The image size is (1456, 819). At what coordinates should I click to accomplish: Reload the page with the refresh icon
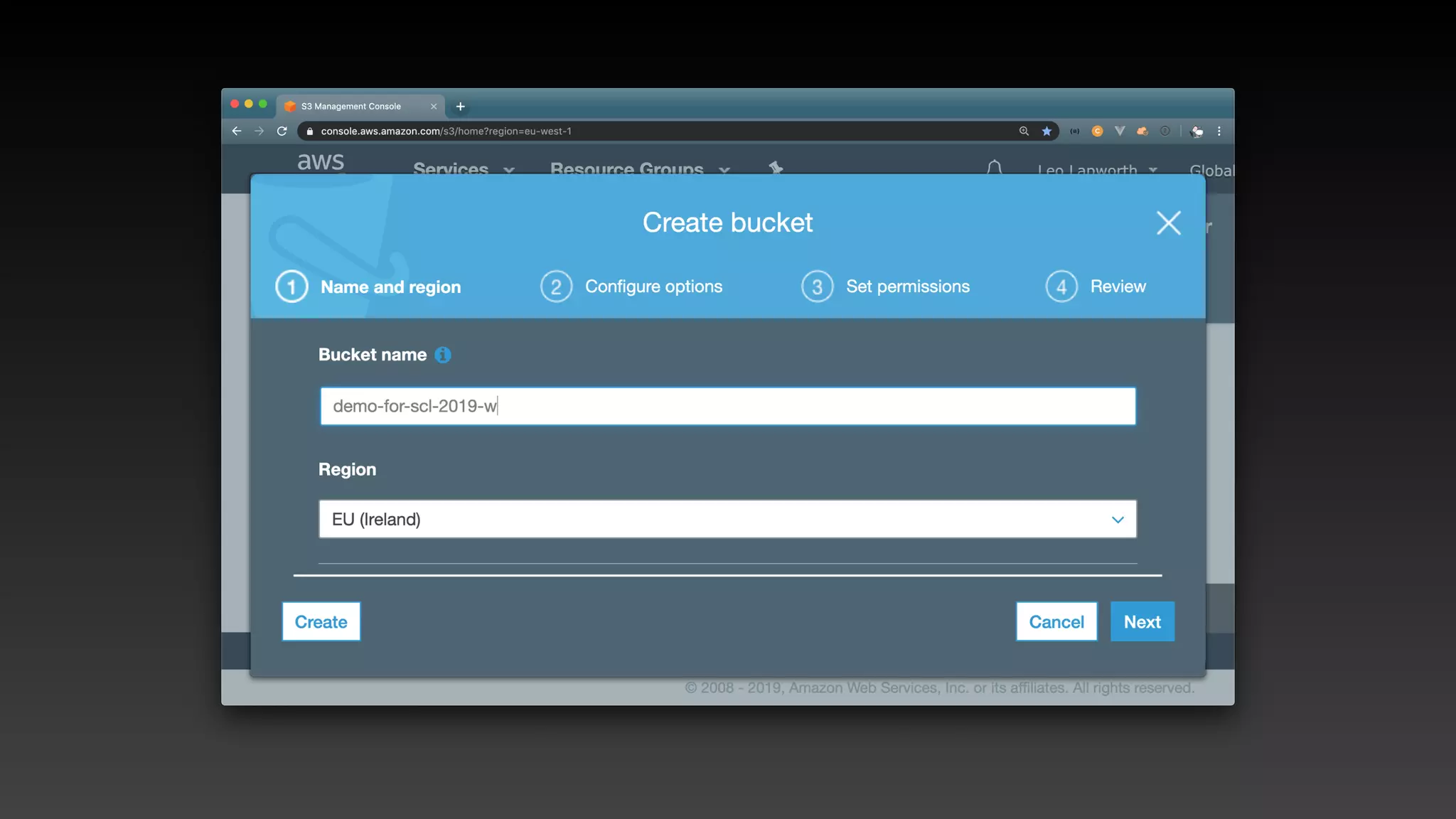click(282, 132)
